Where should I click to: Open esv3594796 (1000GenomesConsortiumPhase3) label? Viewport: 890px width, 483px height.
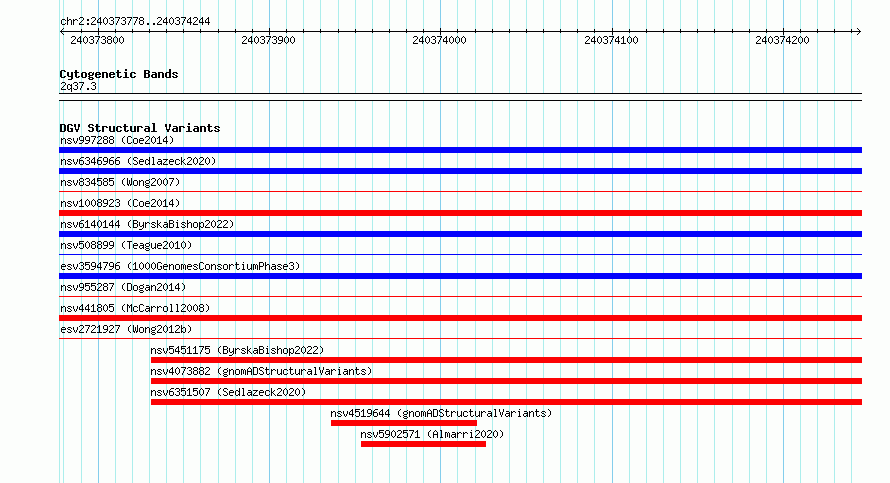[x=180, y=266]
